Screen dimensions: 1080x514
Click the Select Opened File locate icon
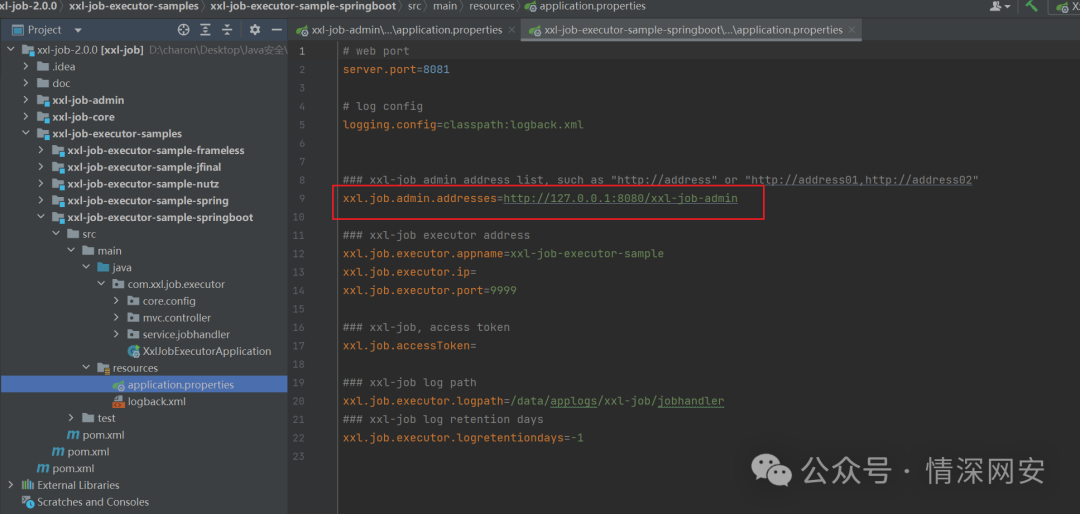coord(183,30)
